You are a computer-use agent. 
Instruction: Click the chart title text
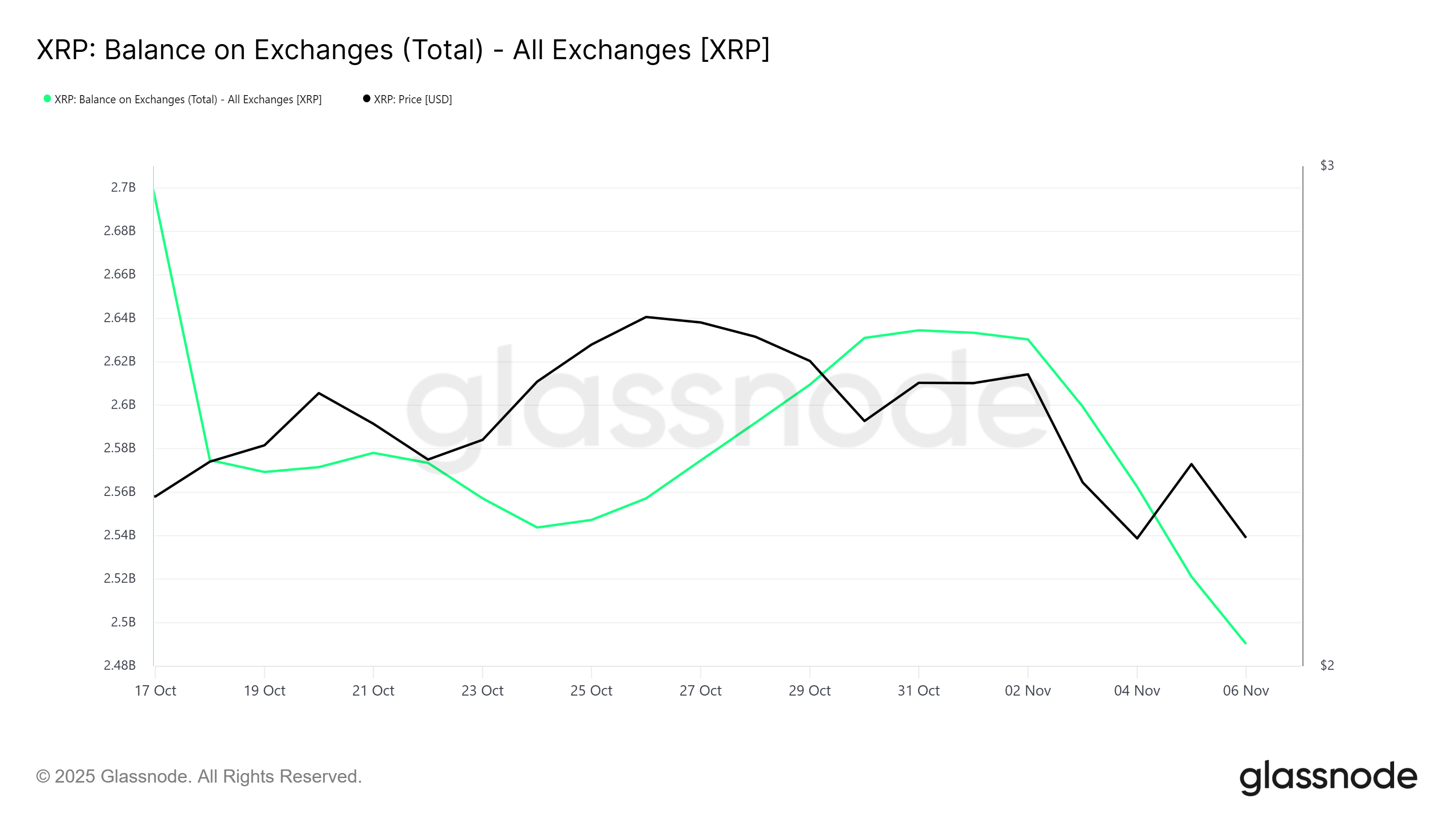(x=403, y=50)
